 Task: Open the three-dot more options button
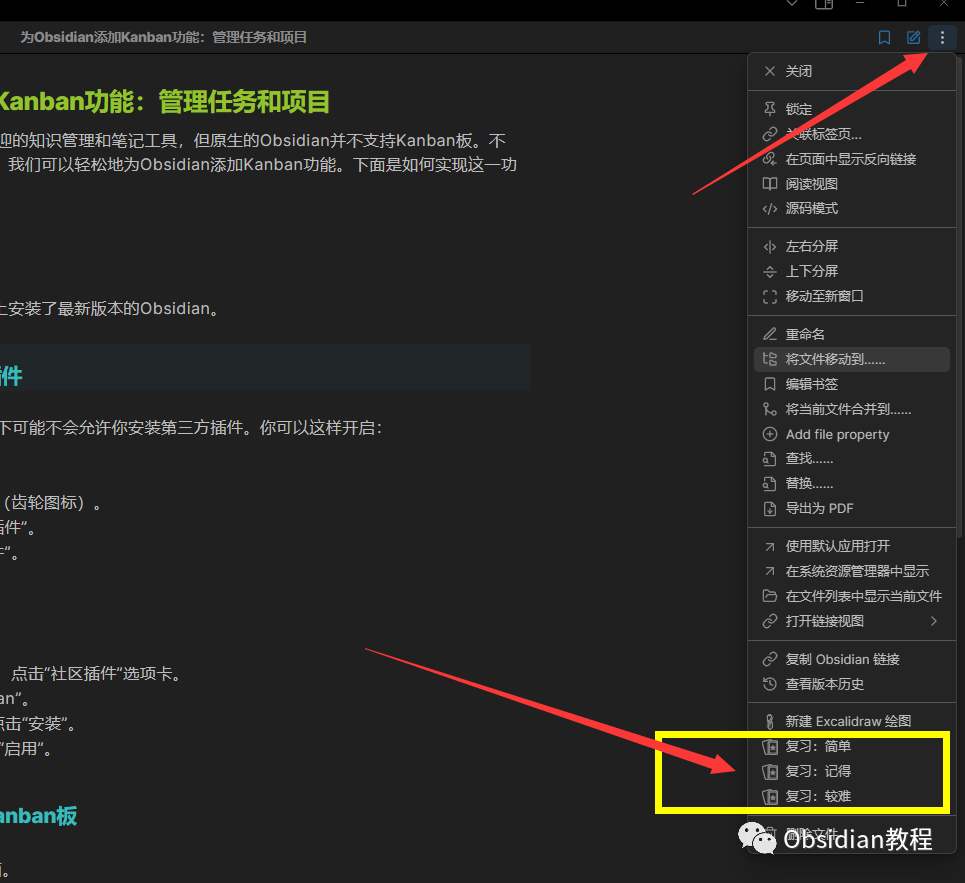(942, 38)
